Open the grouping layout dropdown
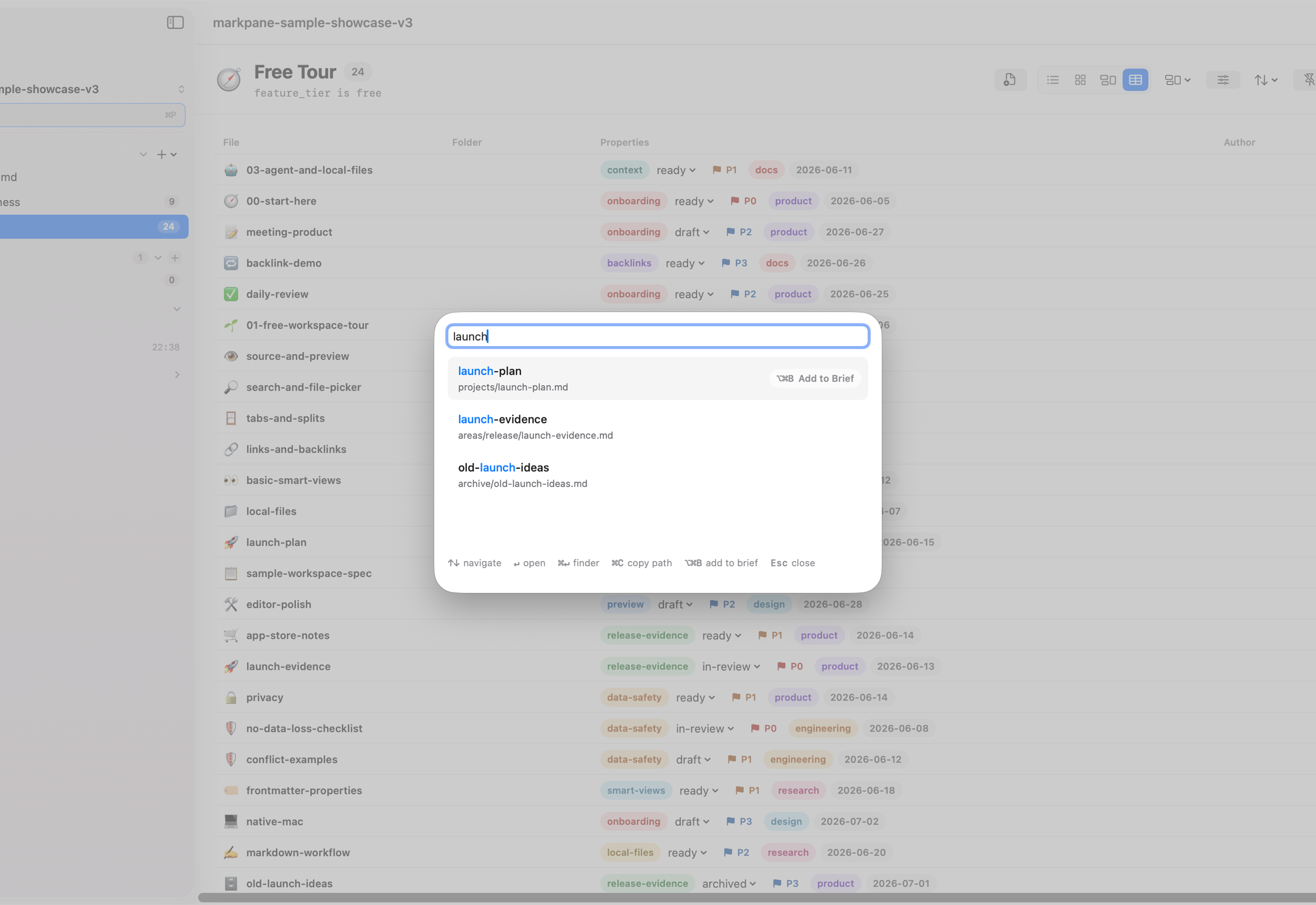 1178,80
